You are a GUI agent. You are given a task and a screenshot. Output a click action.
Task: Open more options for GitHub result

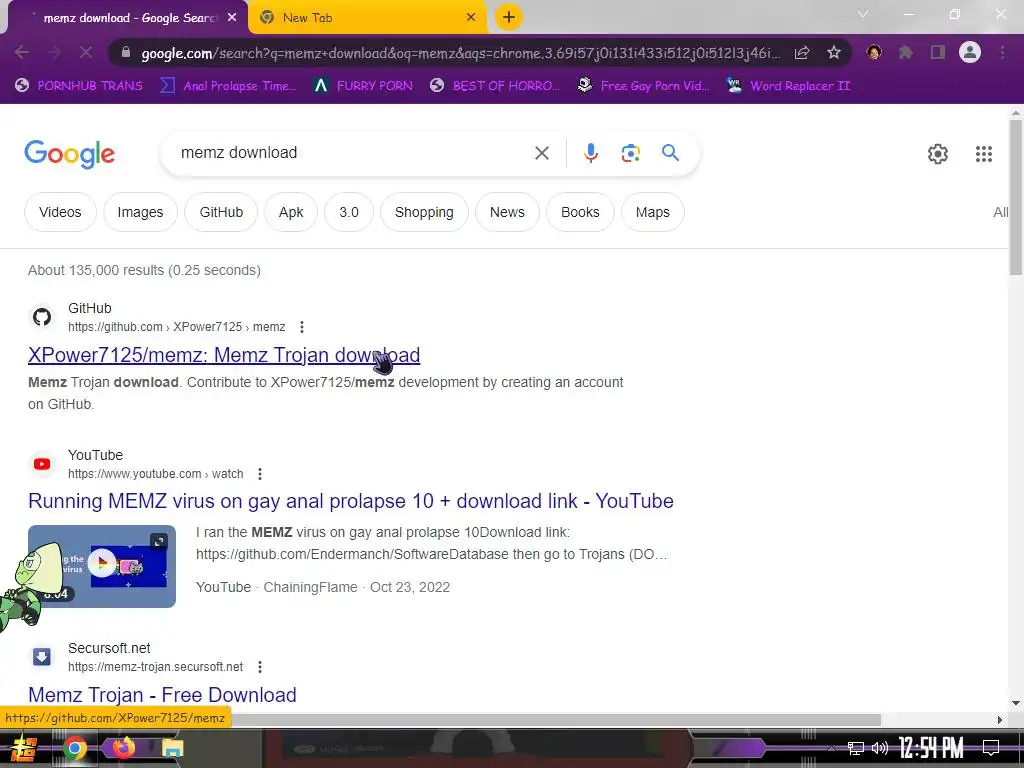tap(301, 327)
